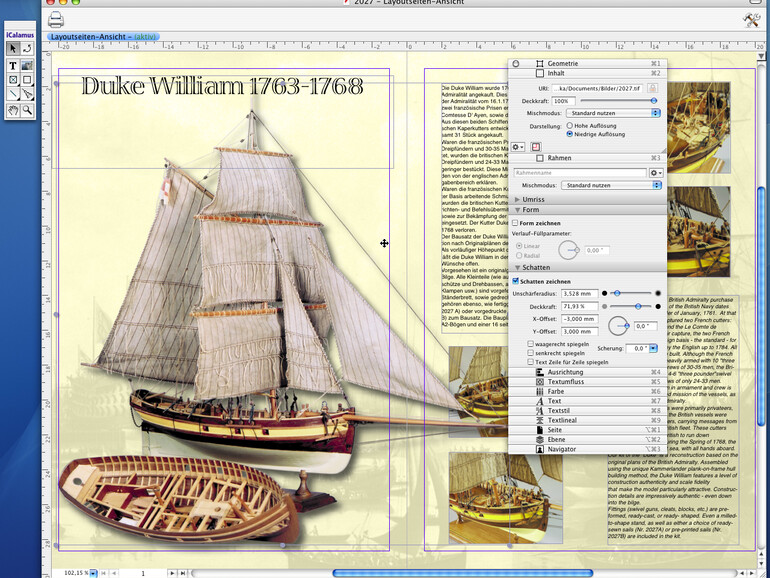Select the rotate tool in iCalamus palette
Viewport: 770px width, 578px height.
point(27,48)
